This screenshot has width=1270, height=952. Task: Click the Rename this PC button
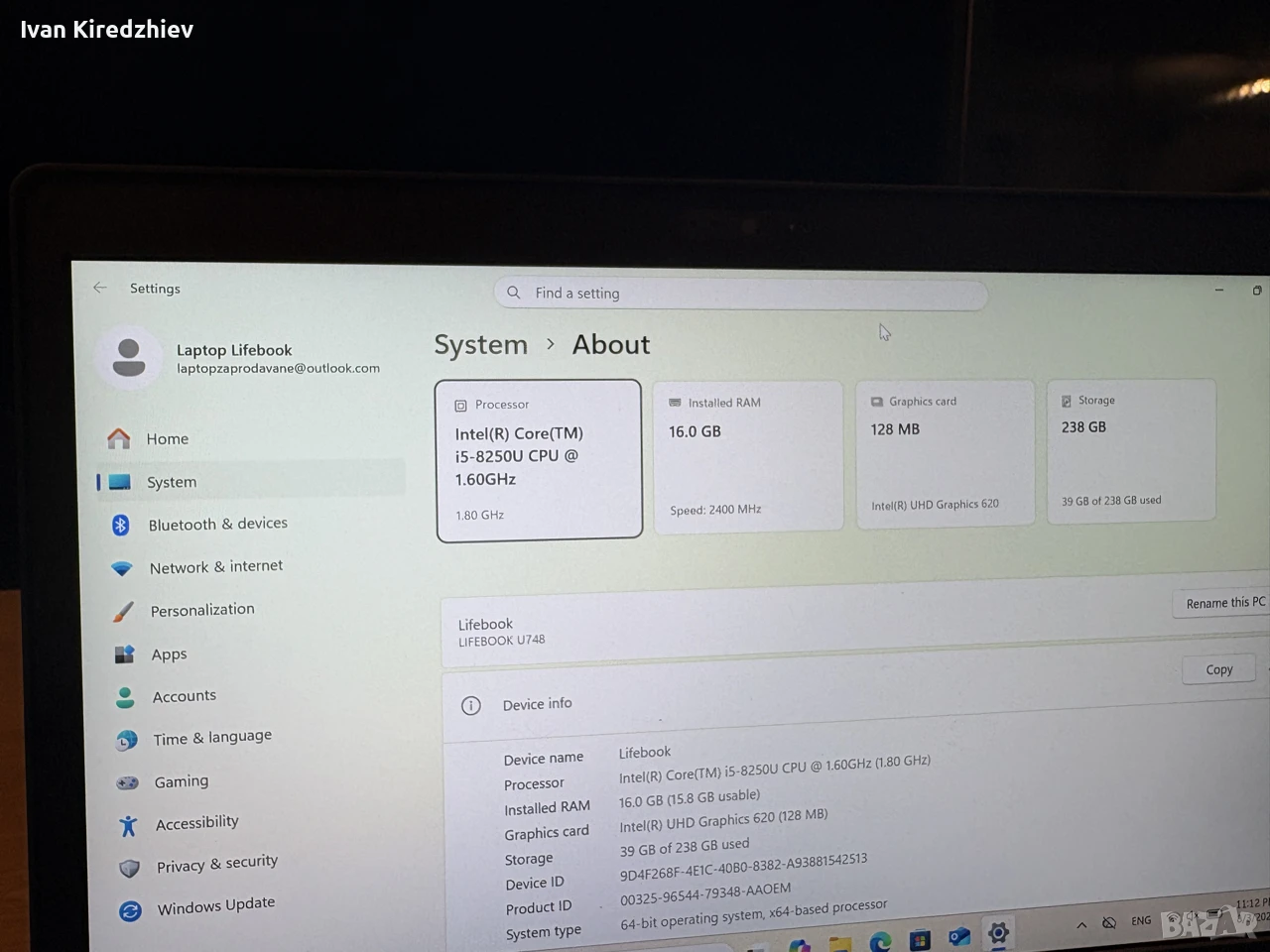tap(1223, 603)
